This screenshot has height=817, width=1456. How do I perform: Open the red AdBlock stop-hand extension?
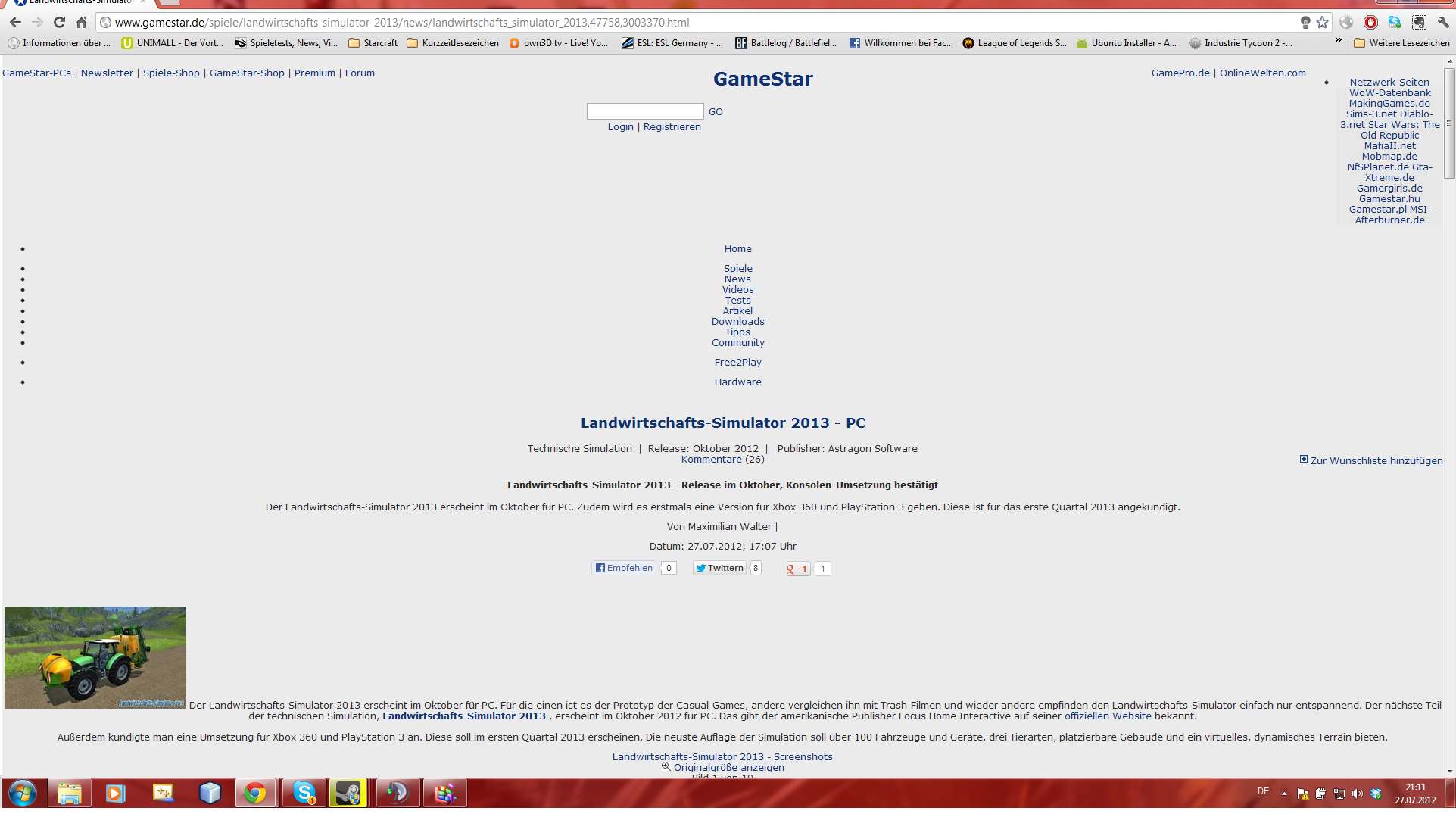click(1370, 23)
